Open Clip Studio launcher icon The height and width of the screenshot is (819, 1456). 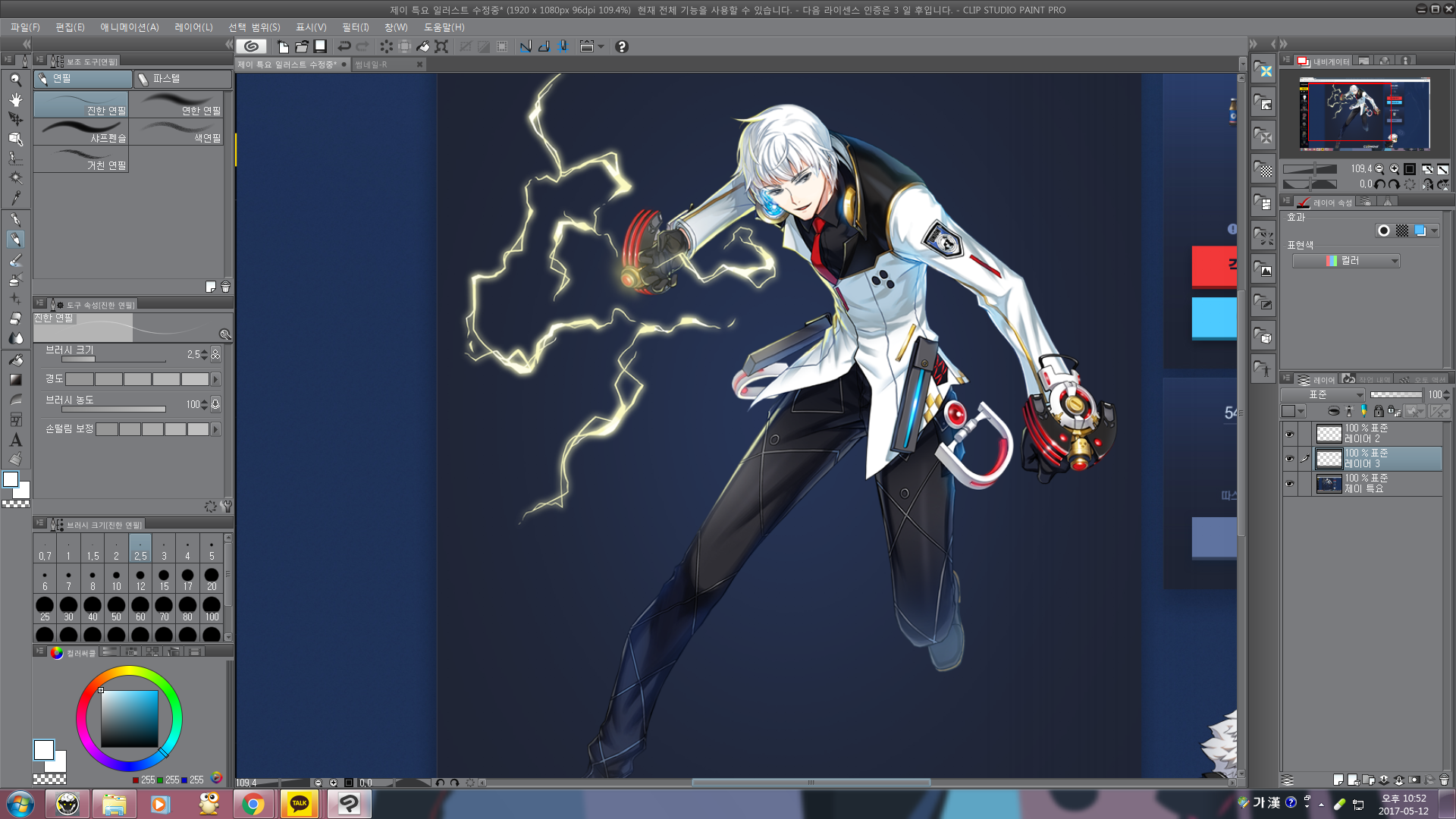(x=251, y=46)
